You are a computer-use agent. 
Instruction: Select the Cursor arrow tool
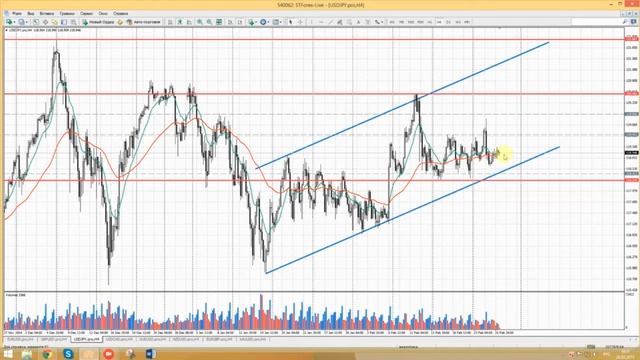(291, 22)
